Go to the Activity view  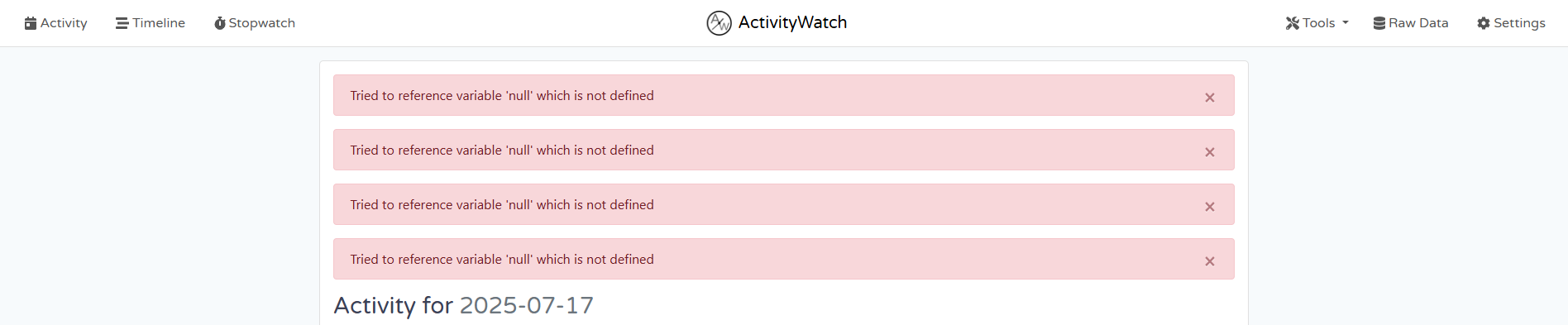[x=64, y=23]
